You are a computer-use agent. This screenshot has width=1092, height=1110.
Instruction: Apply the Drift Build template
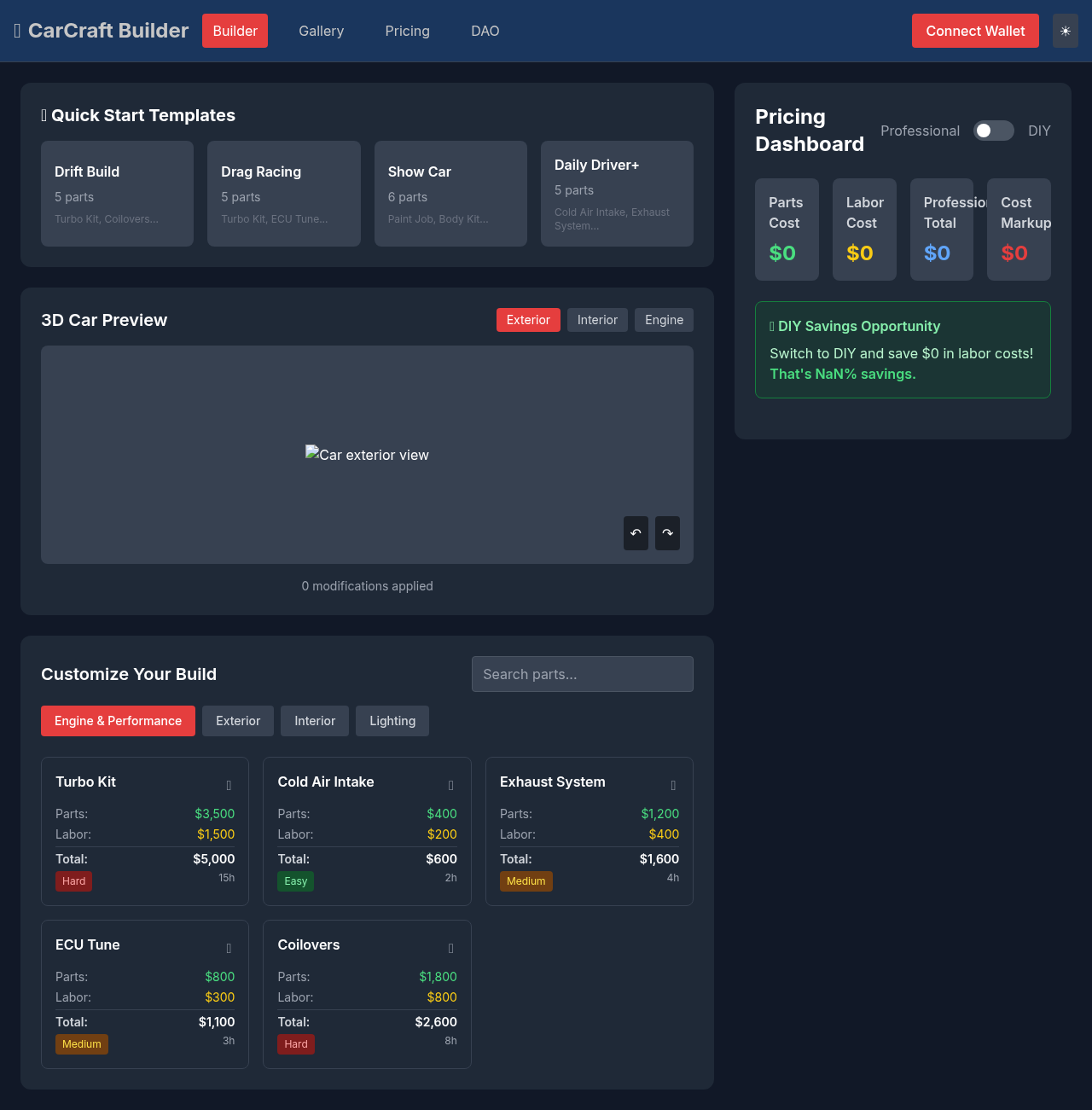[117, 194]
